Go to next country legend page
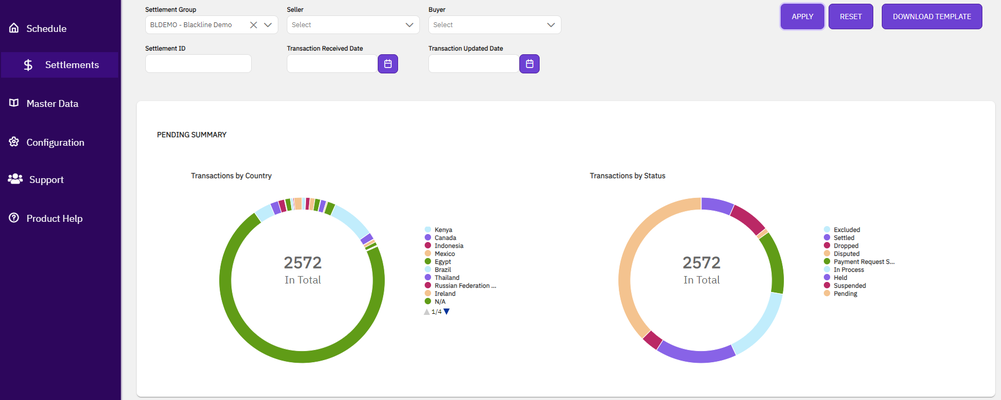Screen dimensions: 1001x400 coord(447,311)
